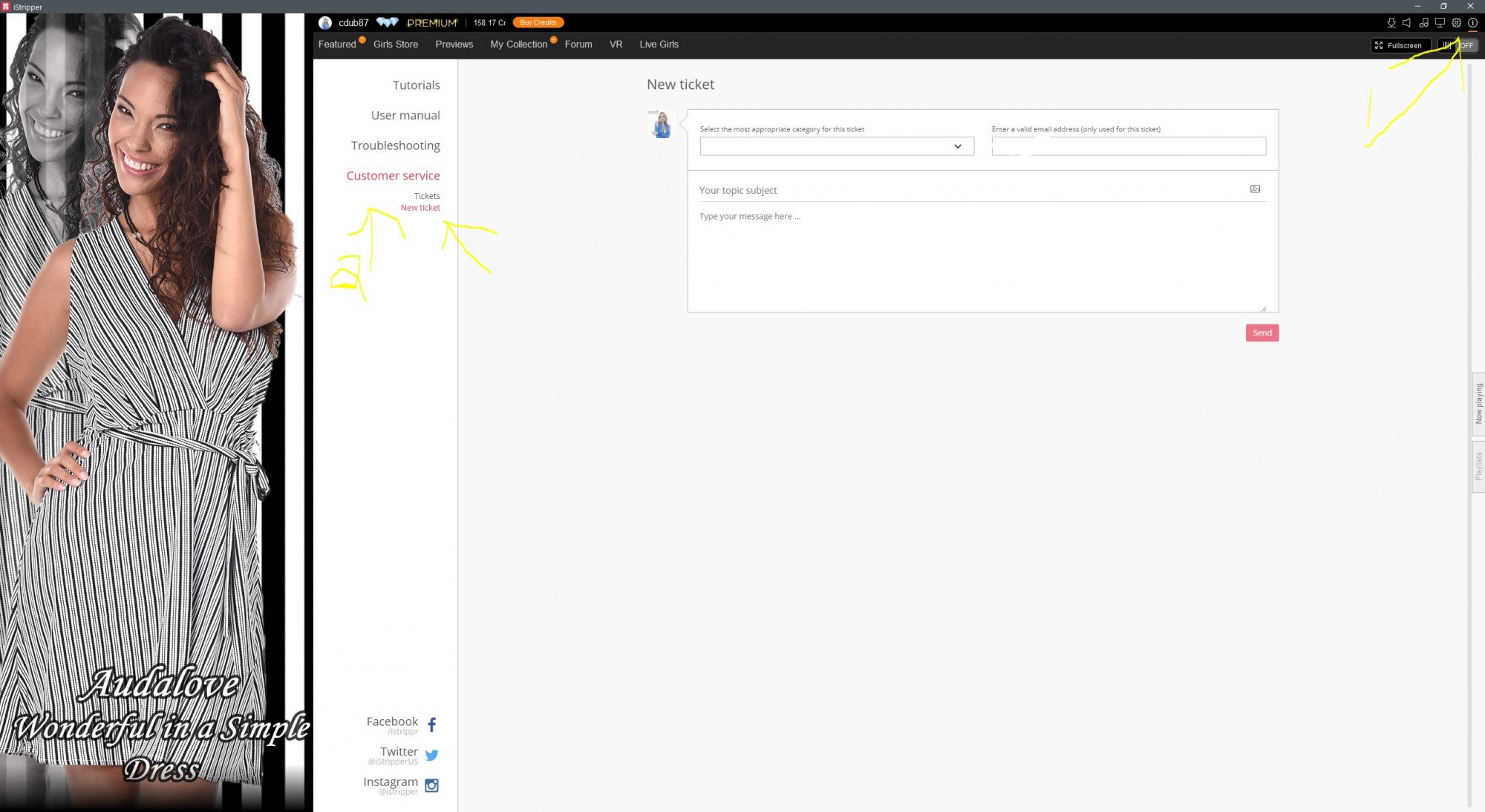Viewport: 1485px width, 812px height.
Task: Click the info help icon
Action: [x=1472, y=23]
